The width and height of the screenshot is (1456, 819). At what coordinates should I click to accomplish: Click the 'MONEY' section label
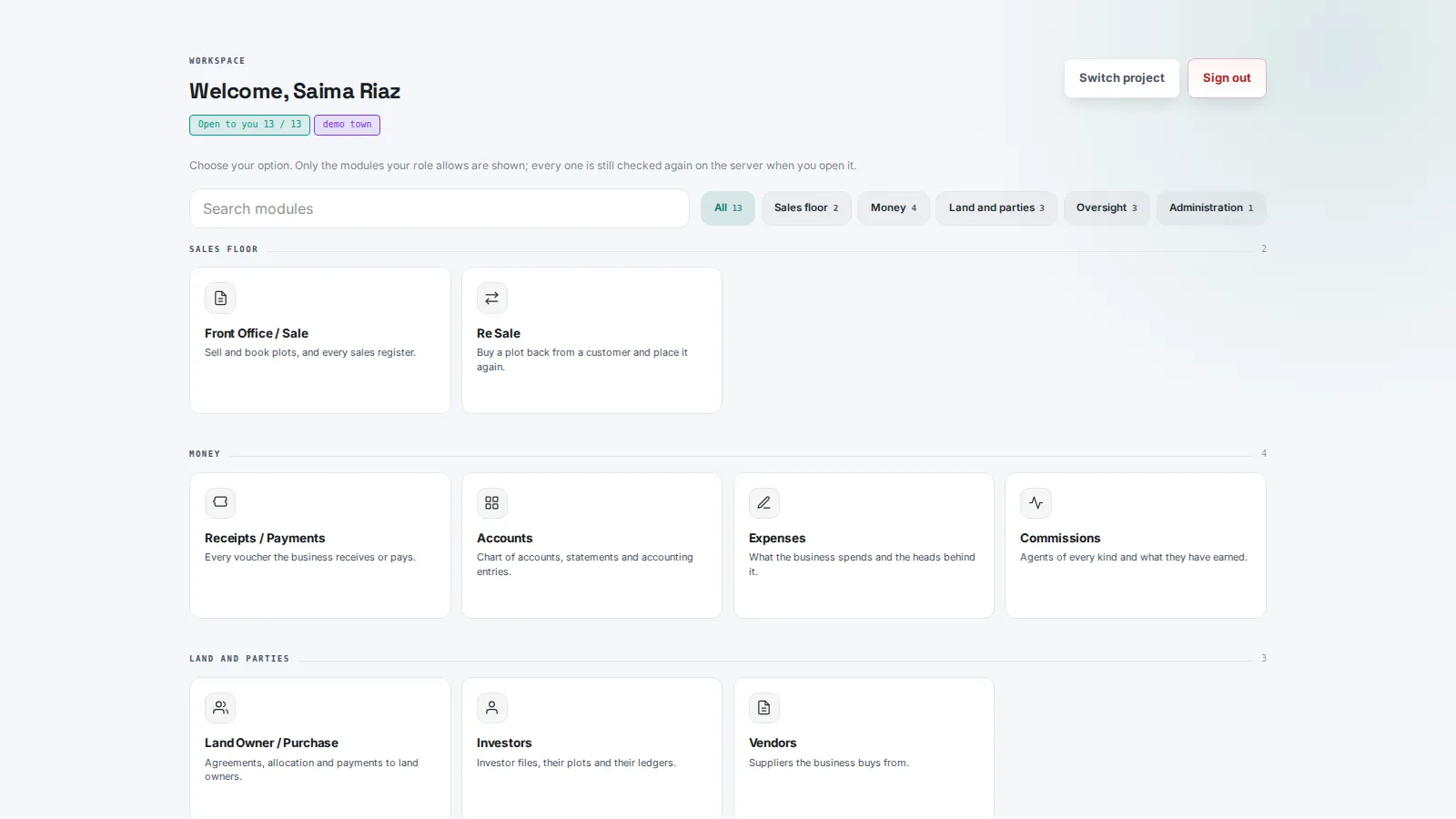click(205, 454)
